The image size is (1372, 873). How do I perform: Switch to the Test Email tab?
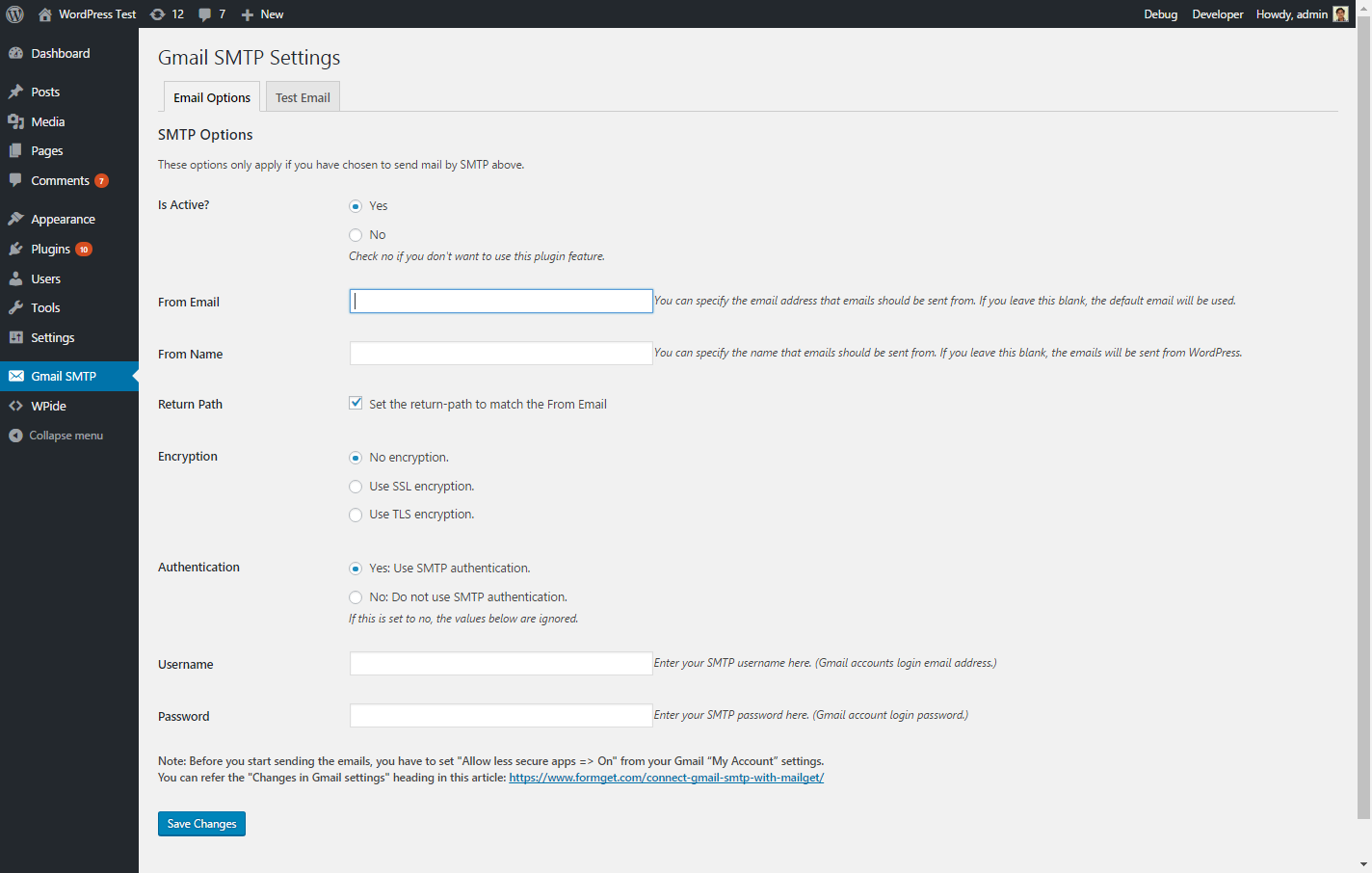pos(303,97)
